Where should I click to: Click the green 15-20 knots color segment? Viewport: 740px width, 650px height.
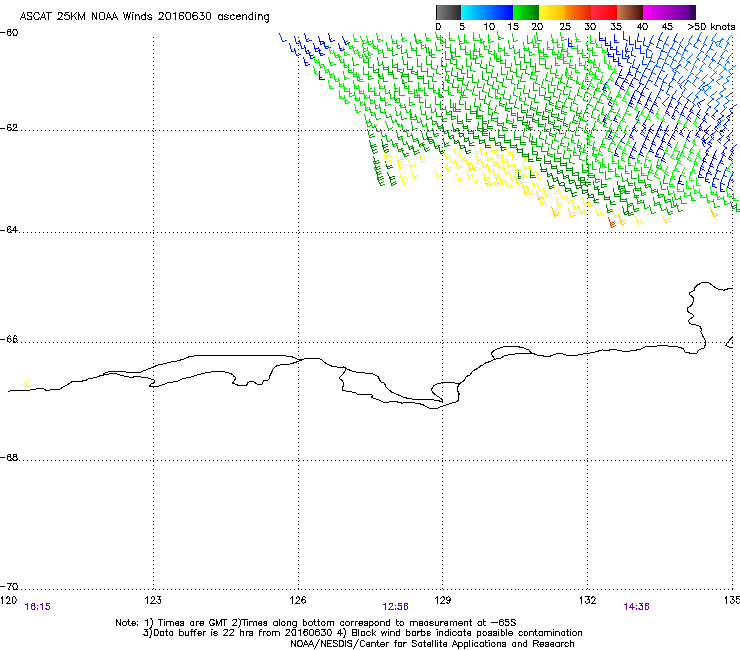tap(526, 12)
